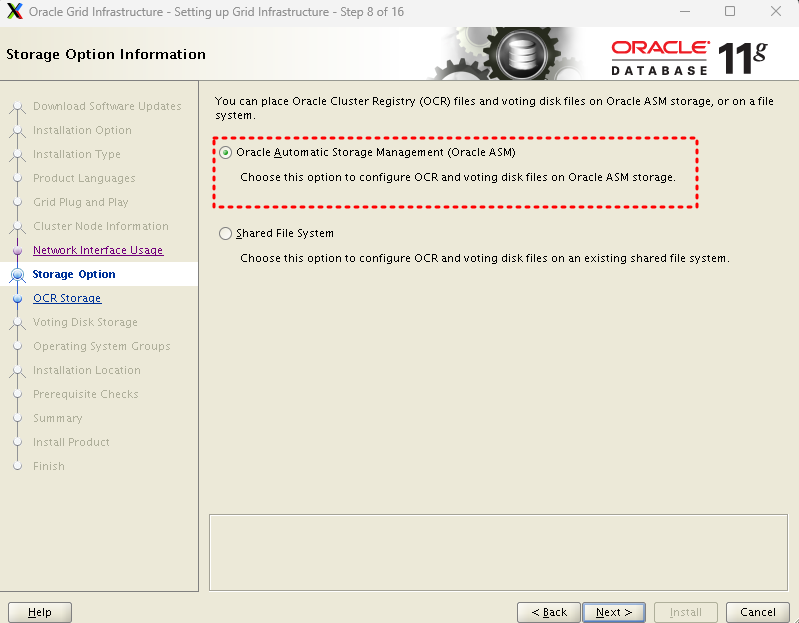Click the Installation Option step label
This screenshot has height=623, width=799.
click(x=82, y=130)
